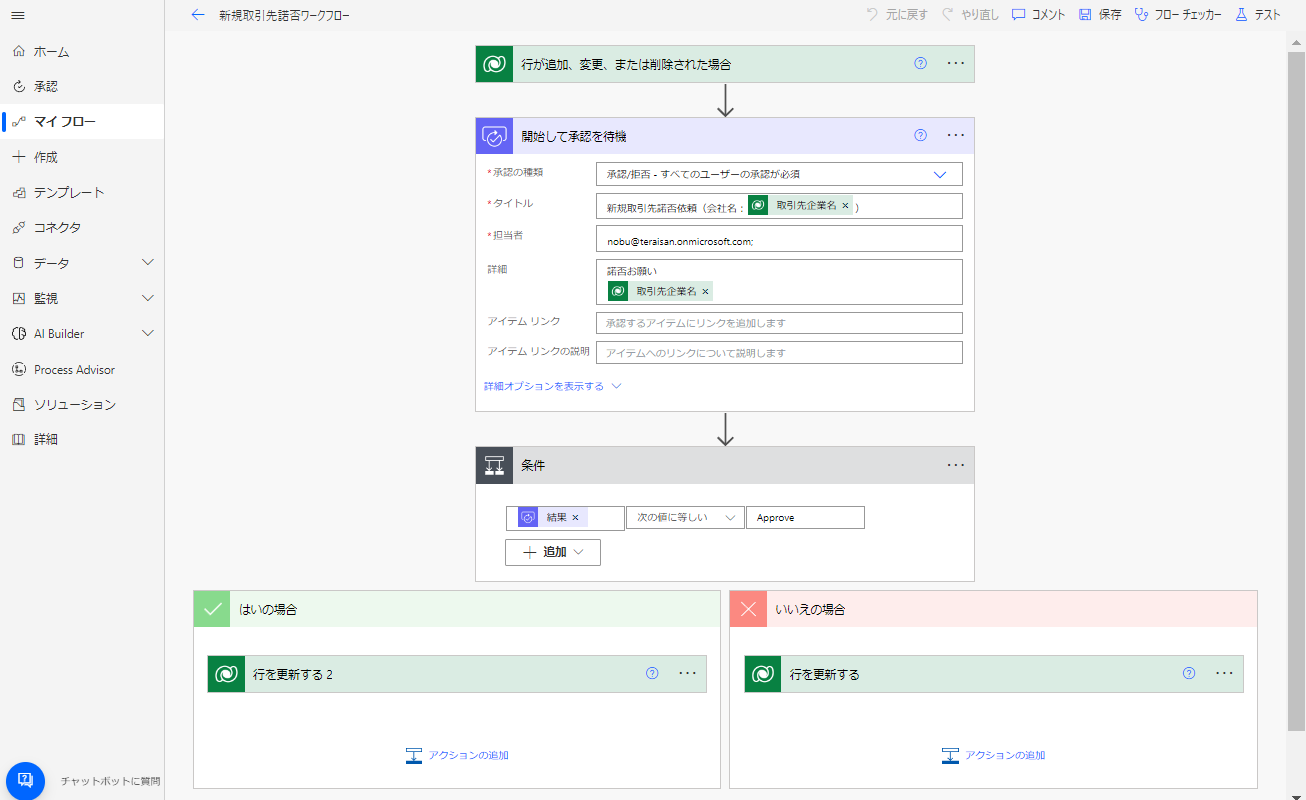Click the テスト flask icon
Image resolution: width=1306 pixels, height=800 pixels.
(1241, 15)
